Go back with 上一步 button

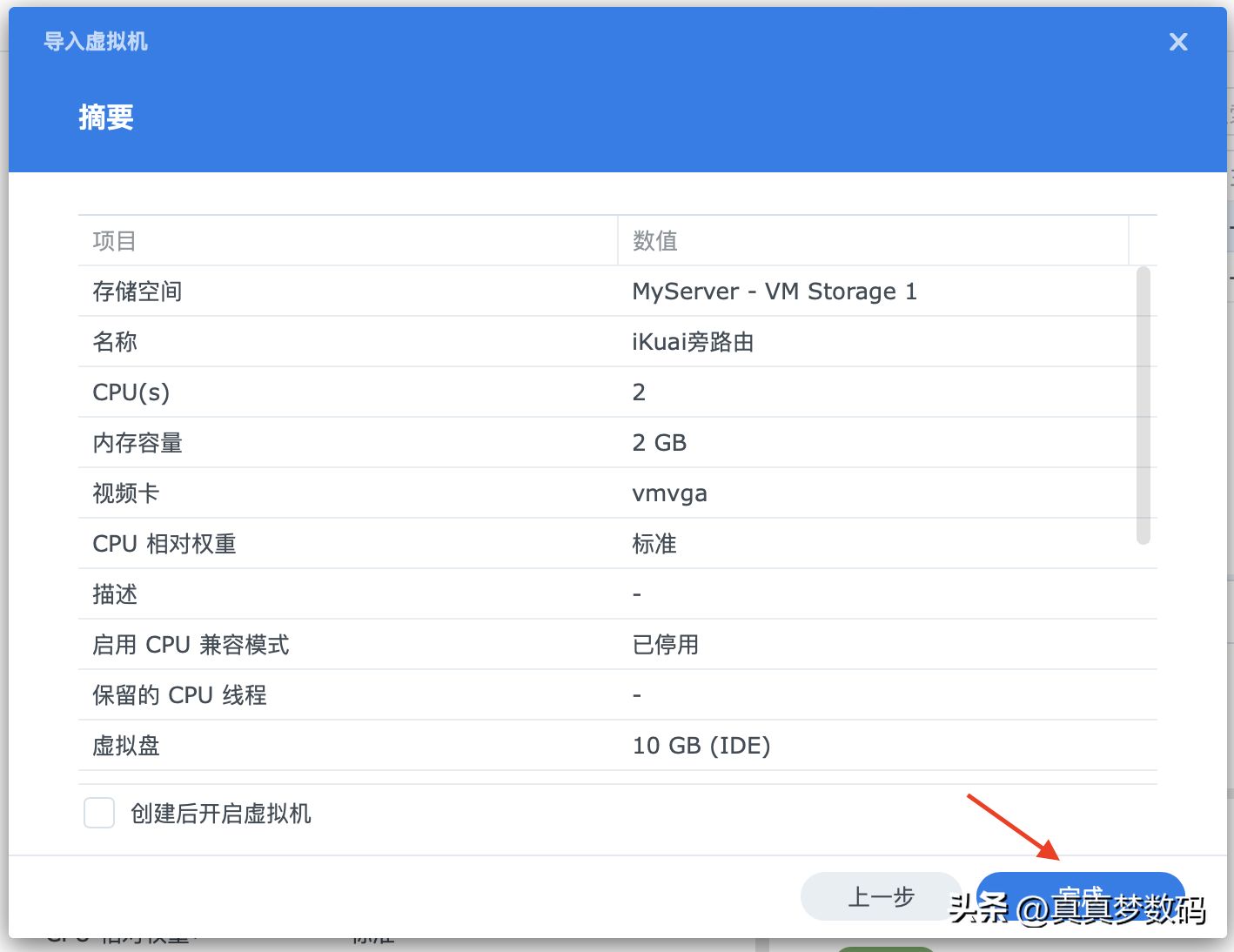tap(881, 896)
